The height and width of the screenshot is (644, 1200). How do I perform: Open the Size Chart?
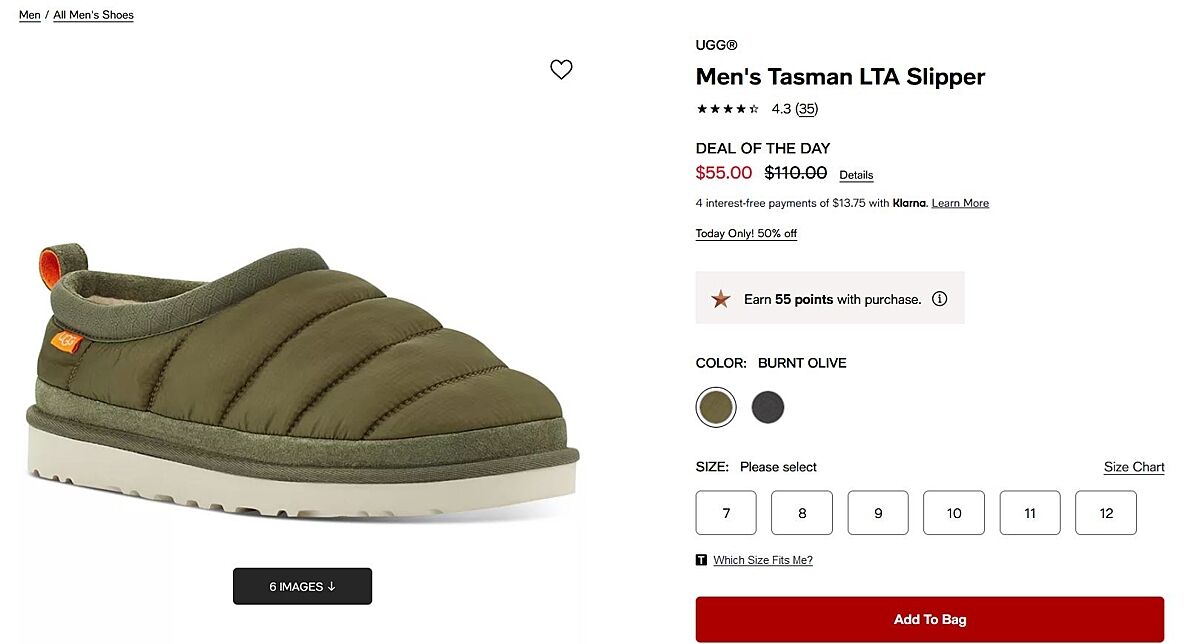(x=1134, y=467)
